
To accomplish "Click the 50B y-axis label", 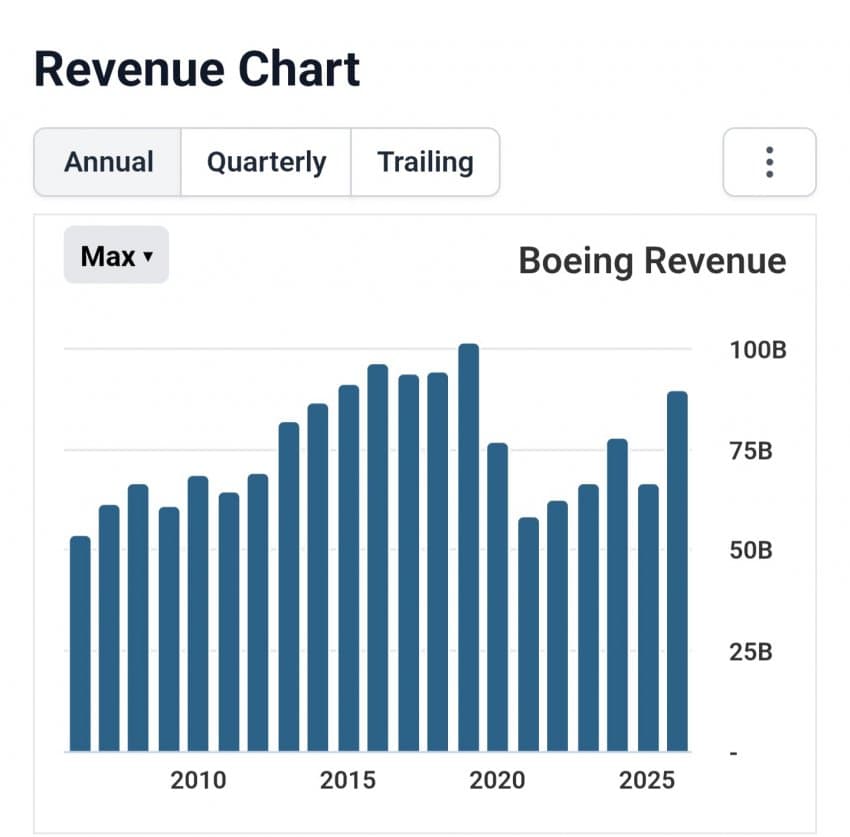I will coord(751,551).
